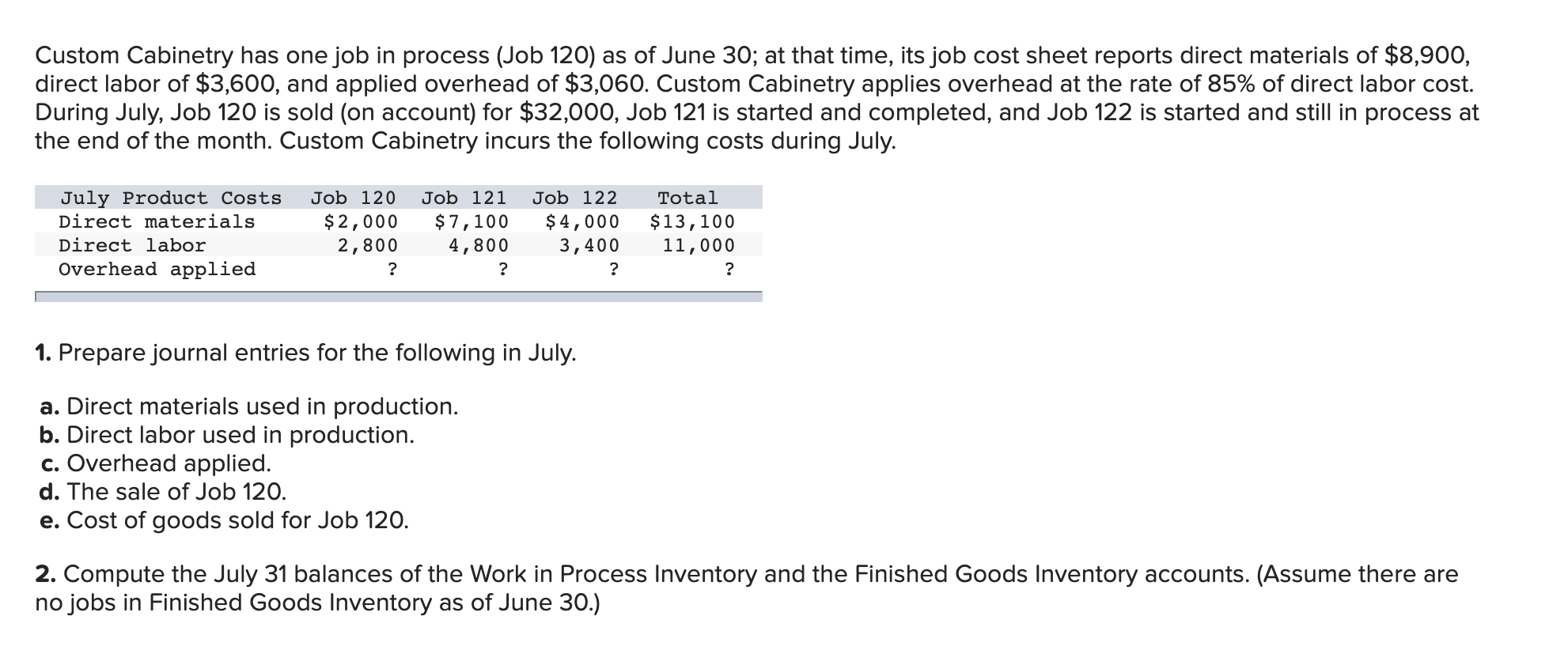
Task: Click the 3,400 direct labor cell
Action: 589,245
